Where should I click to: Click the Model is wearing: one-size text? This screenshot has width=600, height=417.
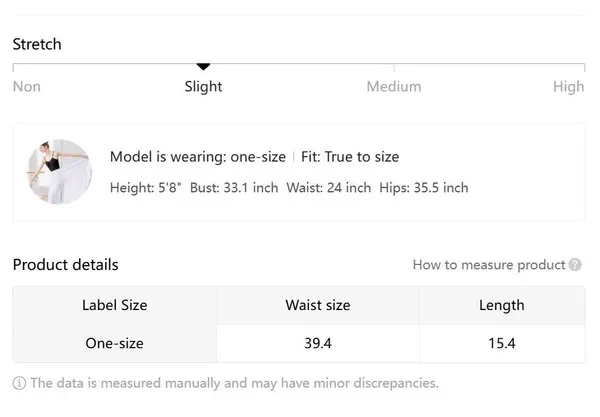(196, 157)
